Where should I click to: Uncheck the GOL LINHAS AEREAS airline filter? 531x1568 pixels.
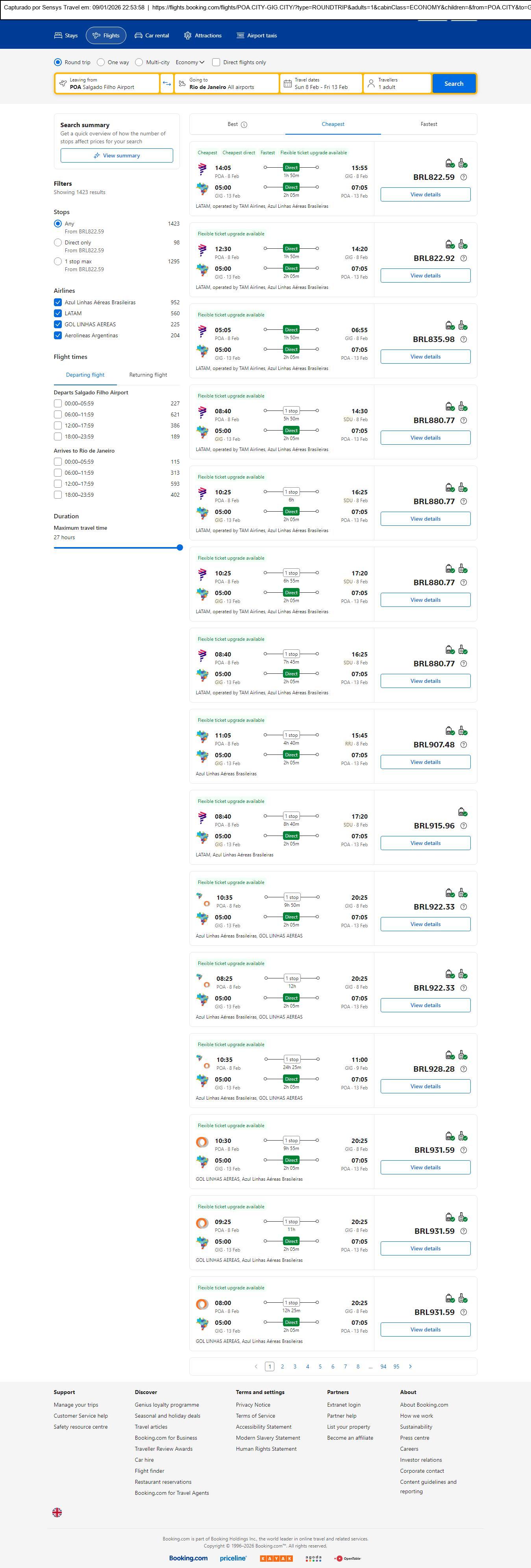58,324
